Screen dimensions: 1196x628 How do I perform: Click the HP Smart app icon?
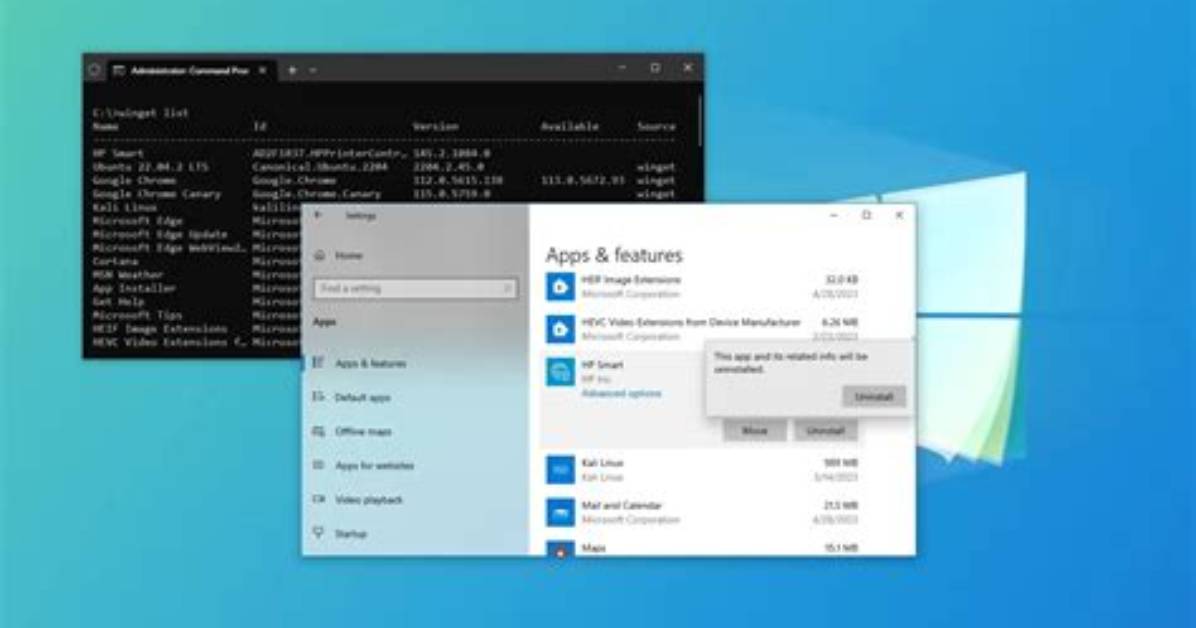pos(560,372)
